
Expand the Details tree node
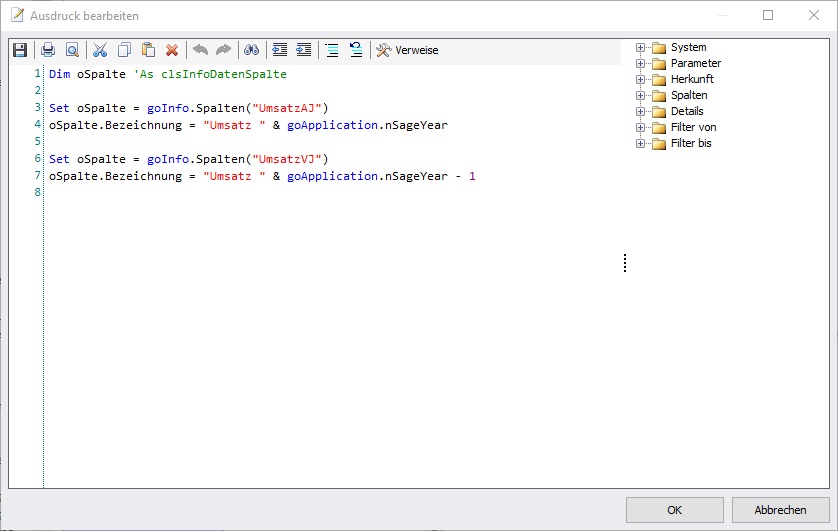click(x=640, y=112)
